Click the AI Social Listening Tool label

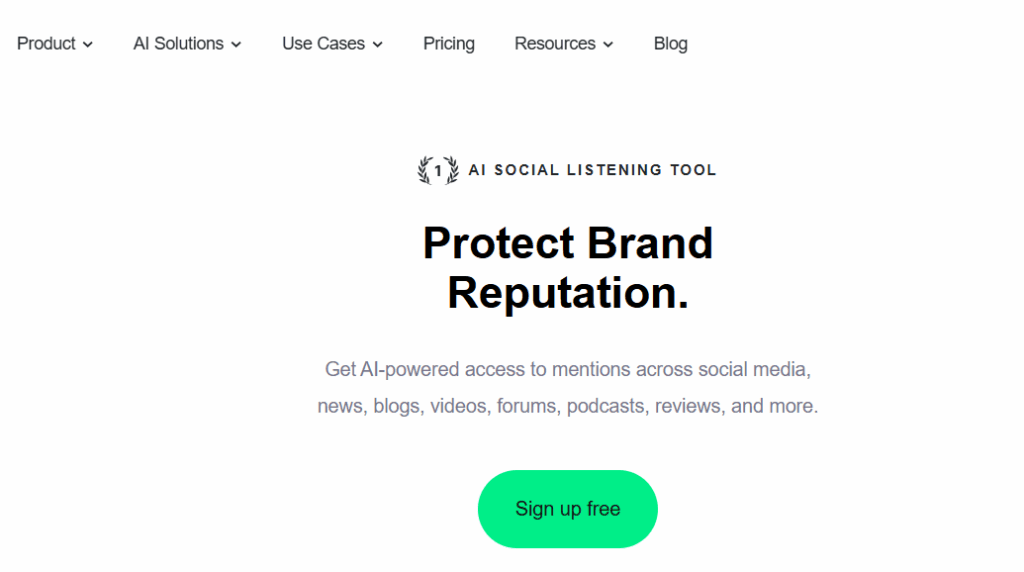(592, 170)
